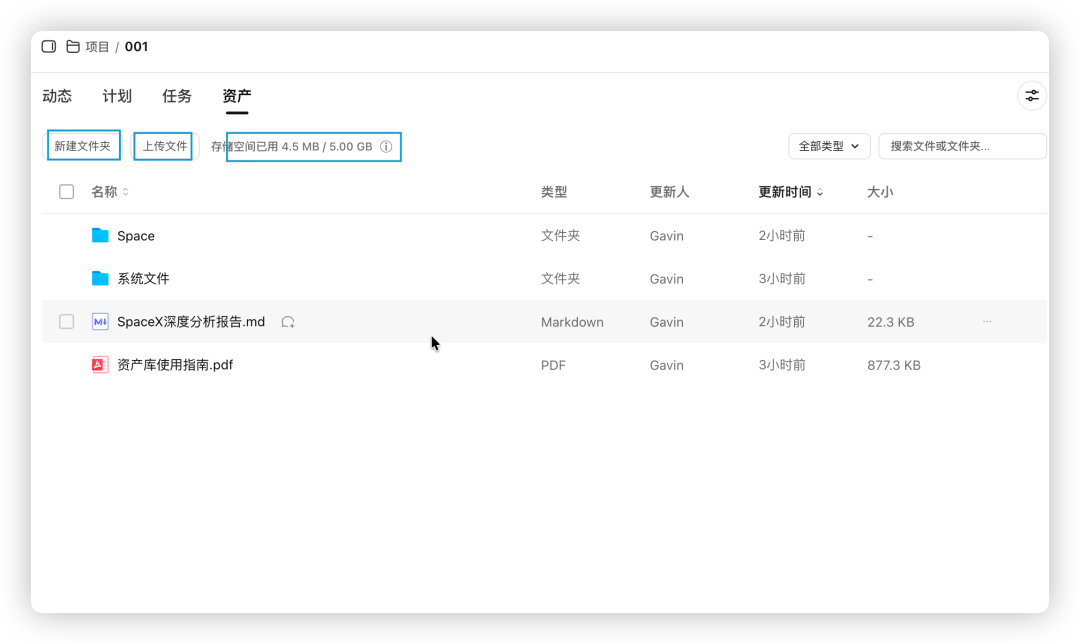Sort by 更新时间 column arrows
Viewport: 1080px width, 644px height.
(x=820, y=191)
